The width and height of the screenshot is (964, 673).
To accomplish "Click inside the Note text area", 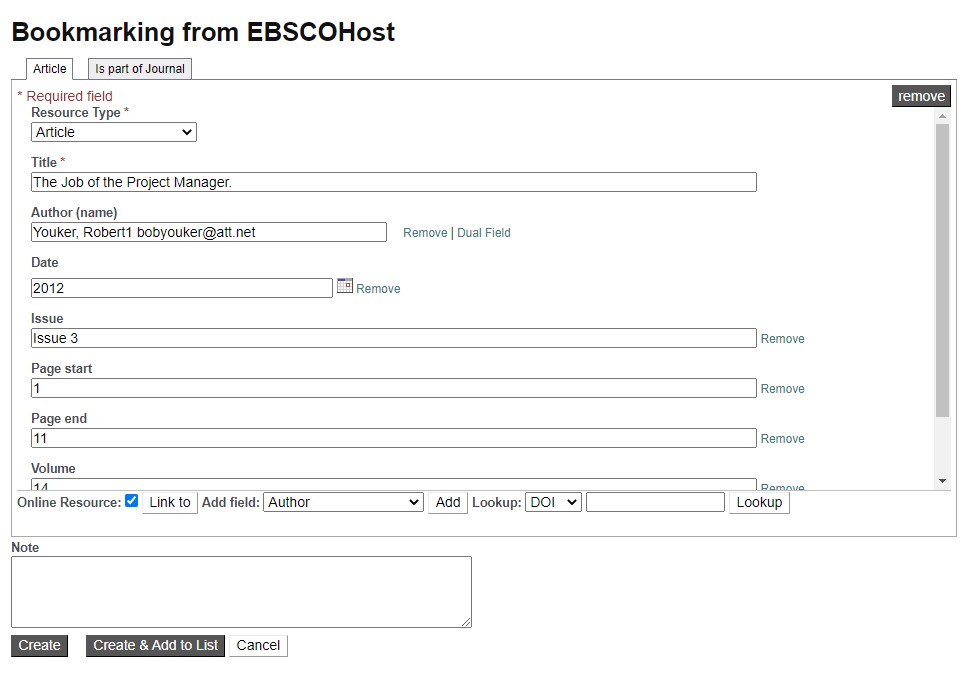I will coord(241,592).
